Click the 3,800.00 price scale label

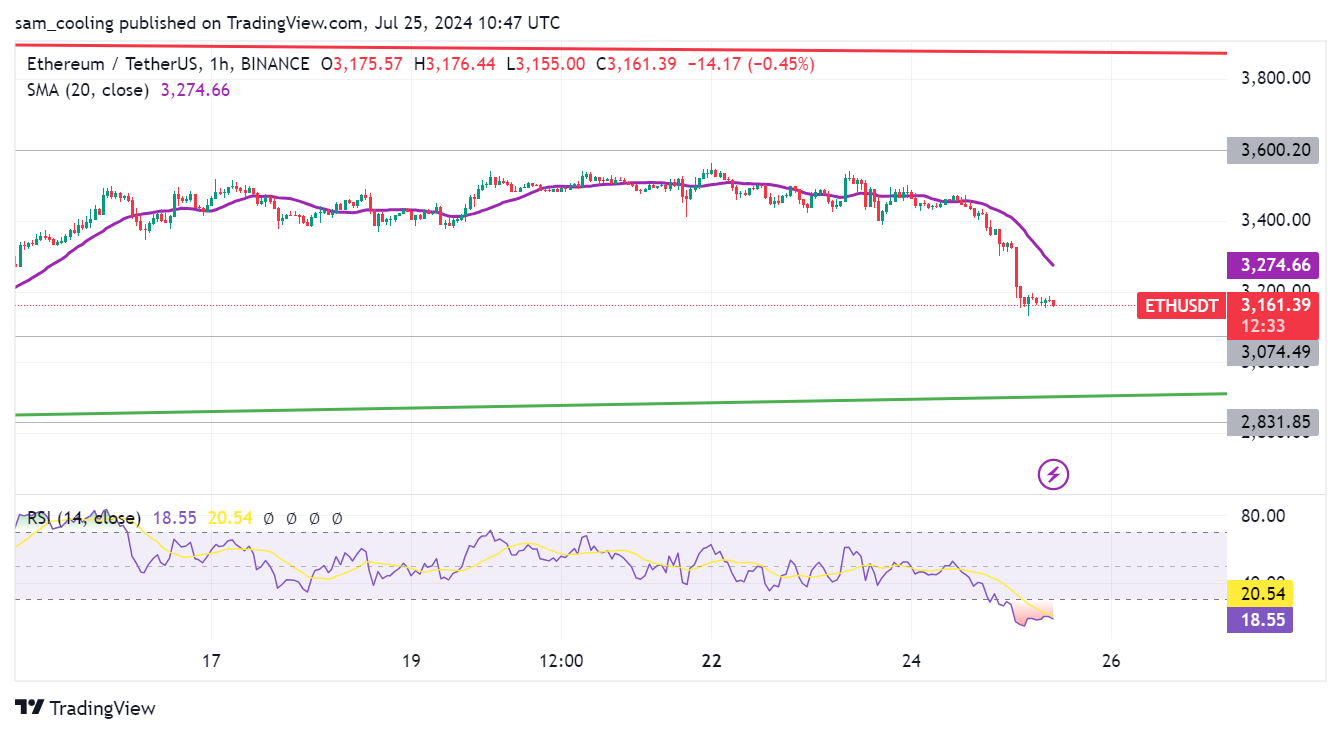click(x=1275, y=77)
